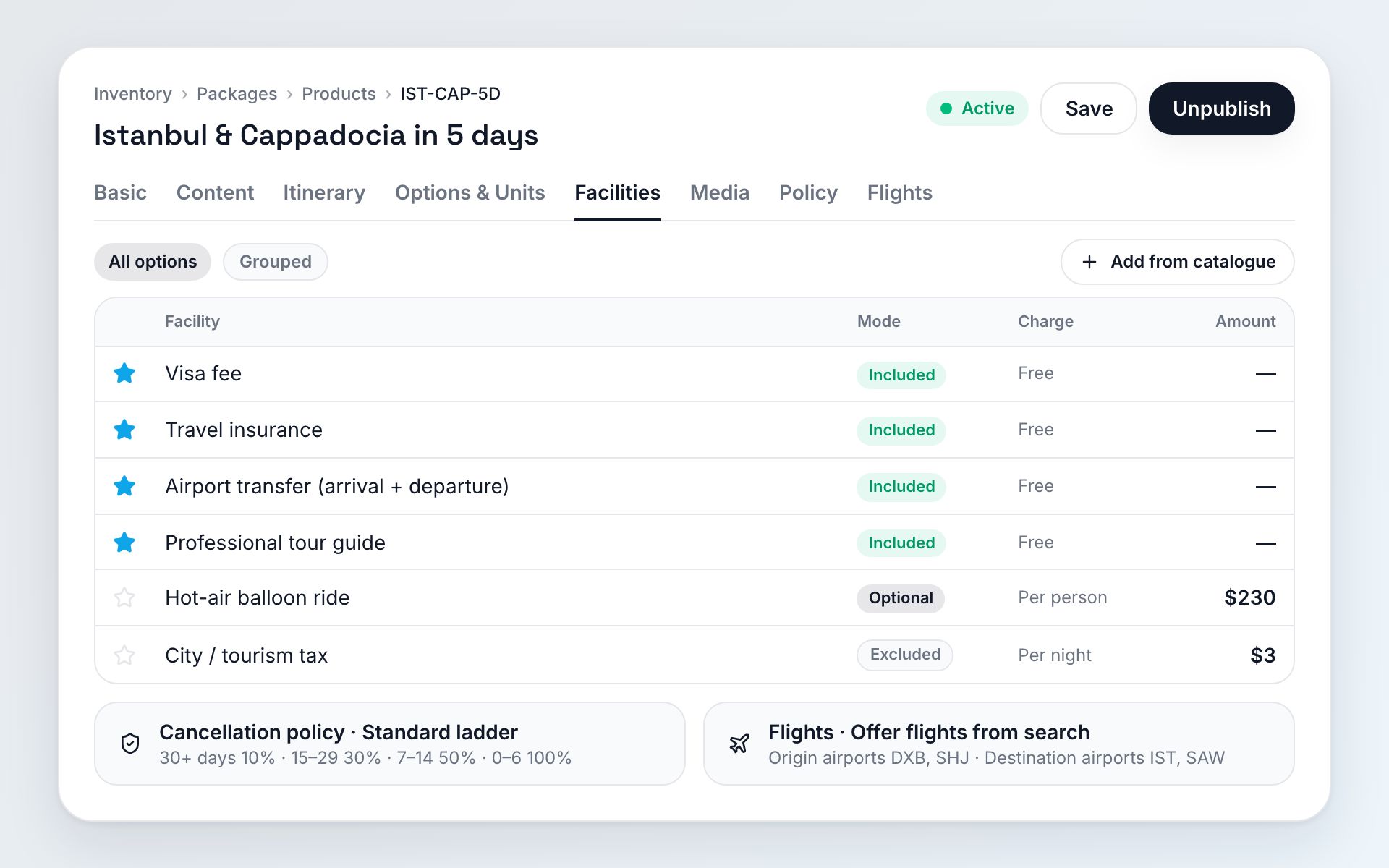
Task: Click the Save button
Action: click(x=1089, y=109)
